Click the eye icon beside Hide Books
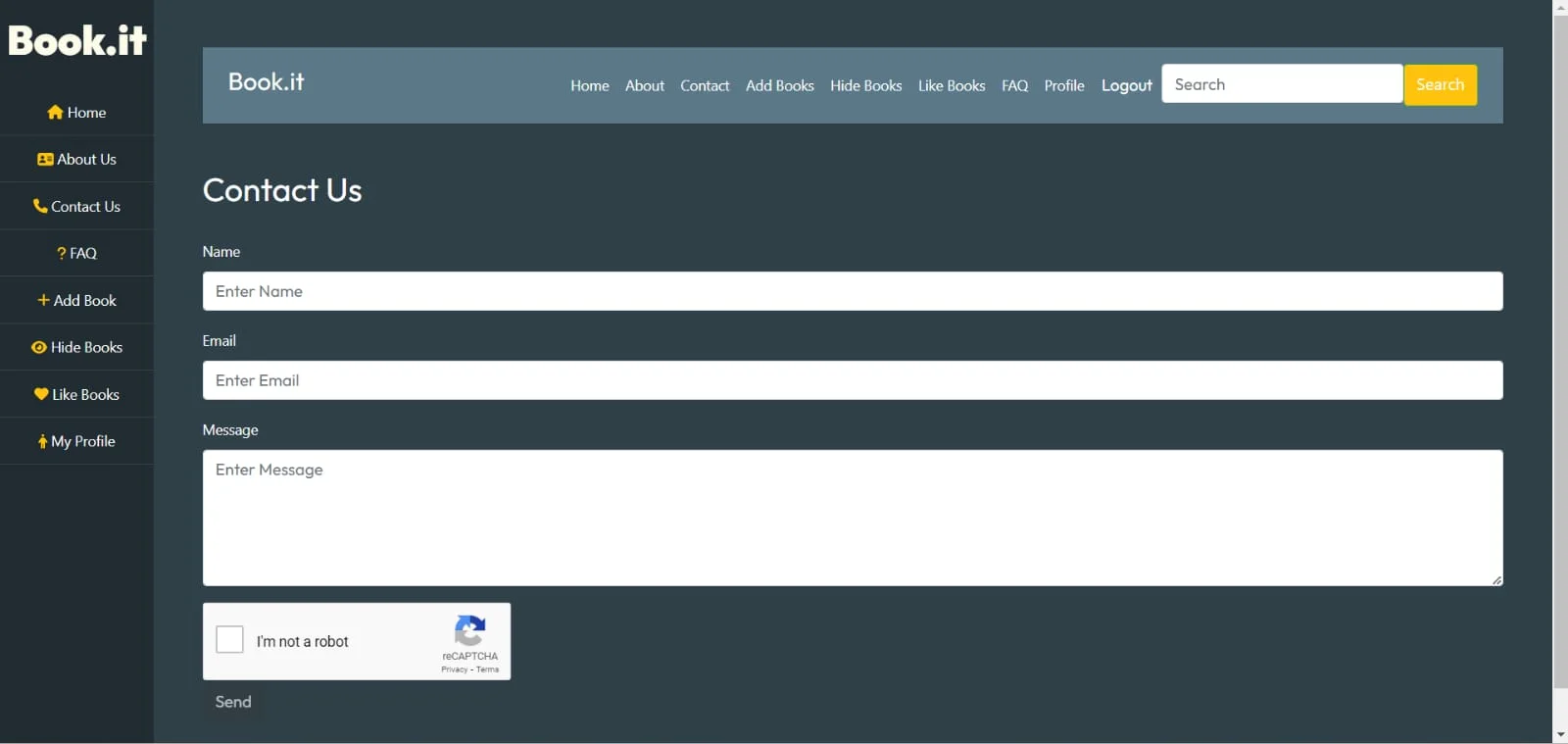This screenshot has width=1568, height=744. [39, 348]
